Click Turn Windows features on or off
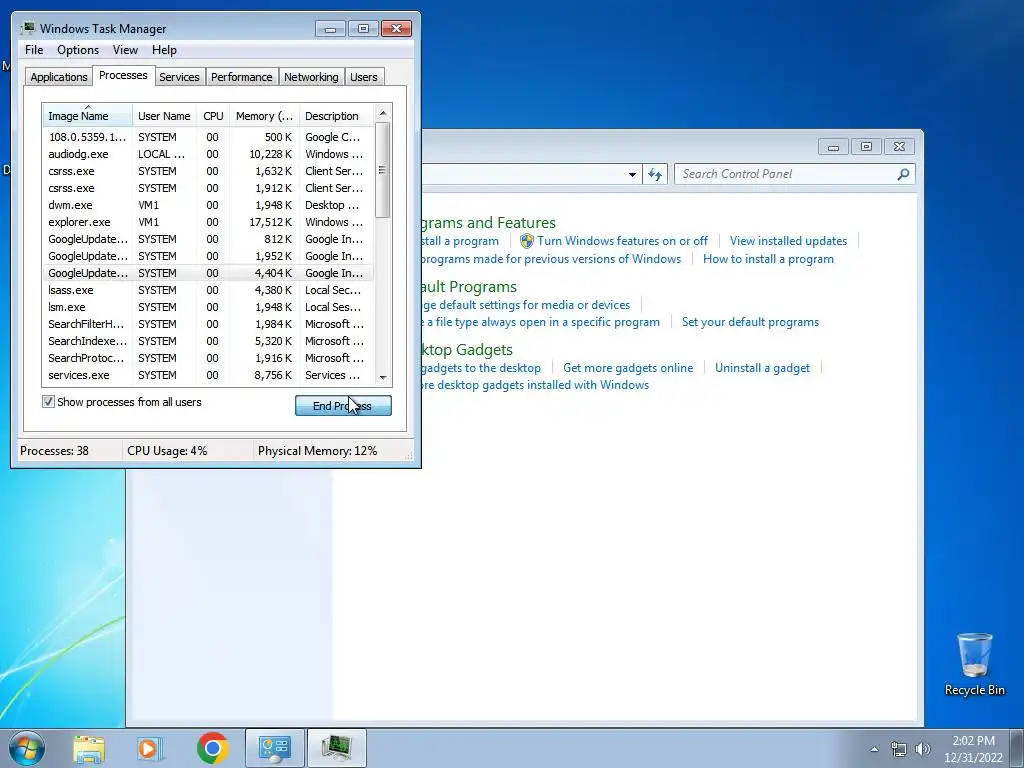 click(x=622, y=241)
